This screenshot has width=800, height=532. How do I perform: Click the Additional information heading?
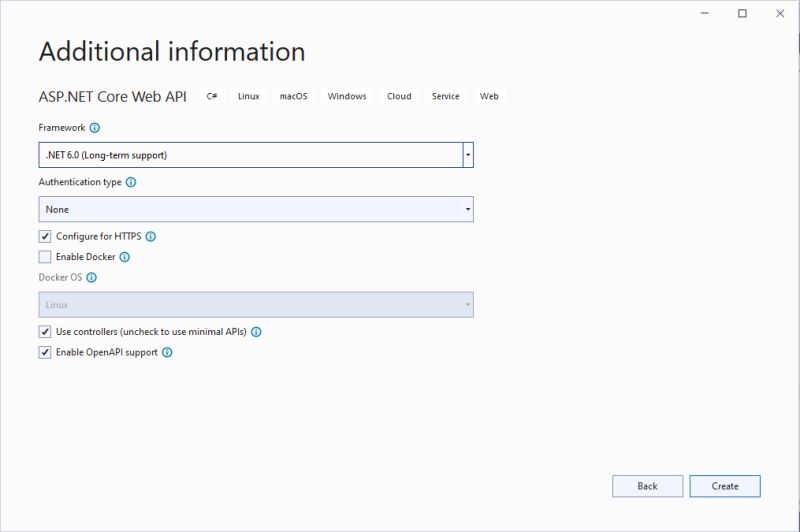click(x=172, y=52)
